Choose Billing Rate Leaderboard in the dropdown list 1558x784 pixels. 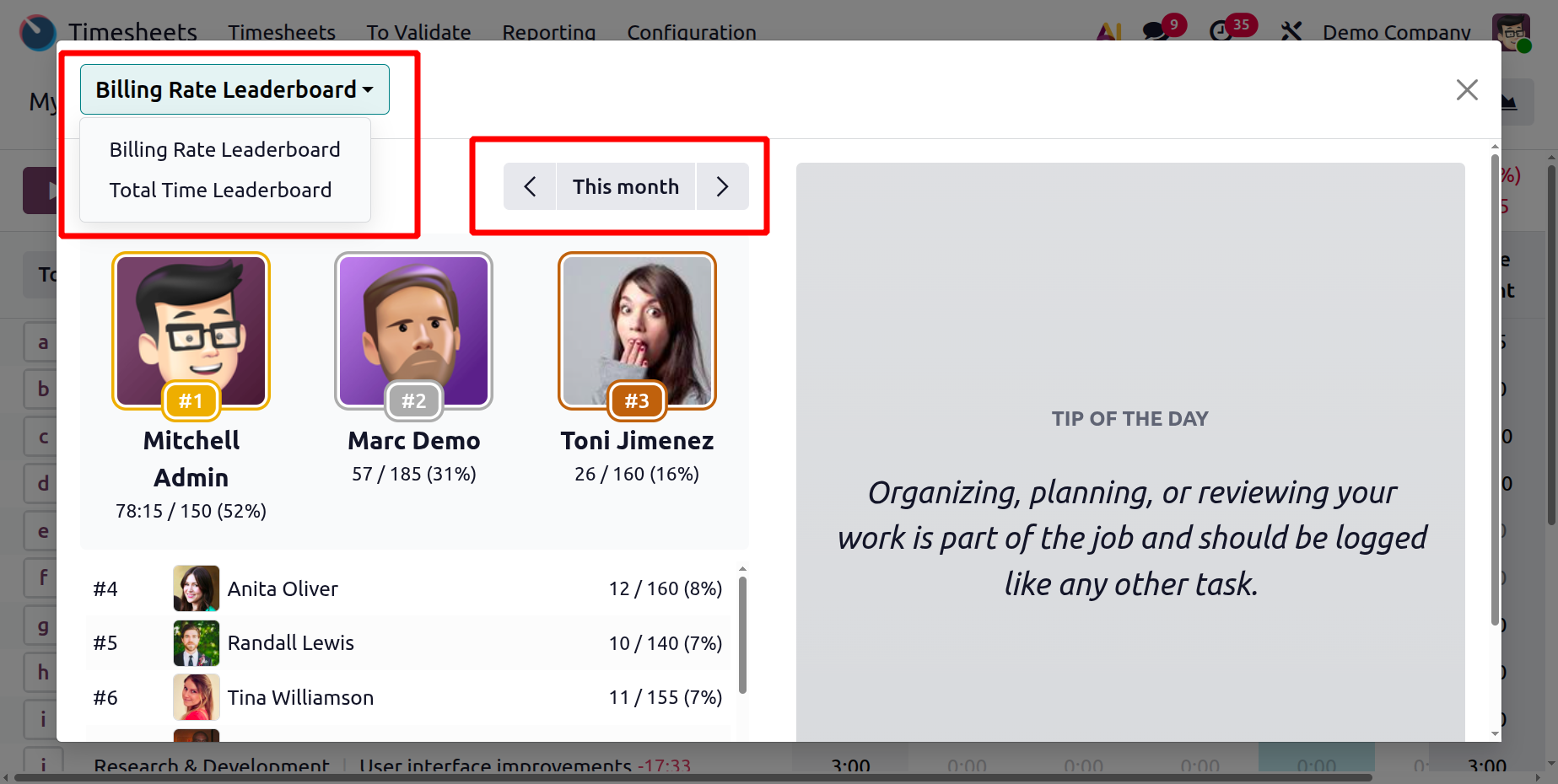224,149
